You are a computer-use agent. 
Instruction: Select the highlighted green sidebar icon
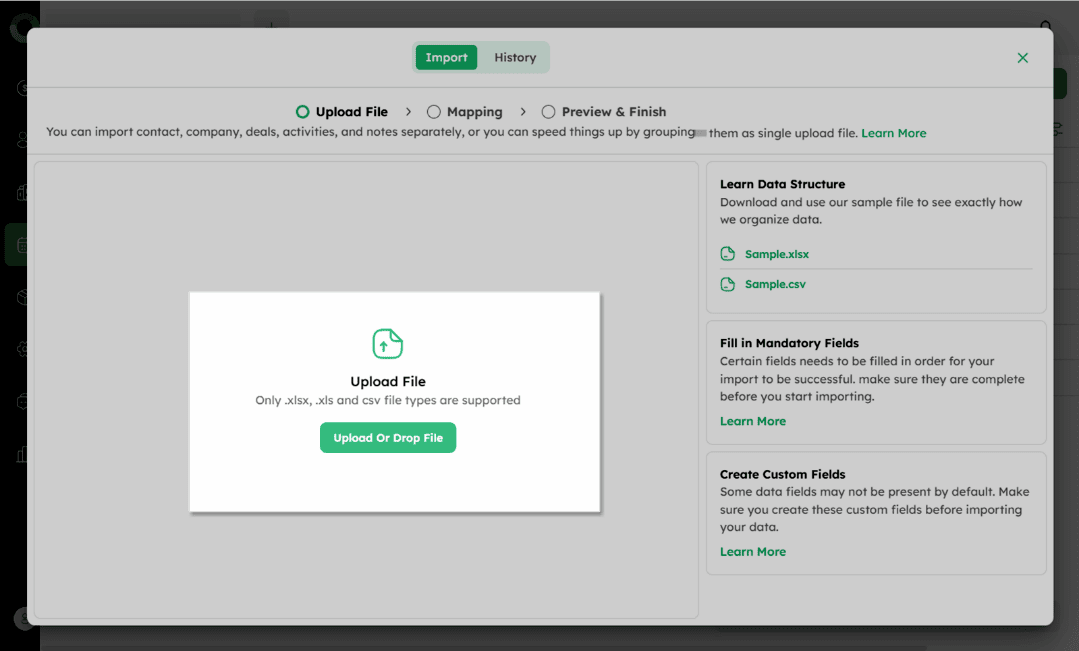(x=20, y=245)
